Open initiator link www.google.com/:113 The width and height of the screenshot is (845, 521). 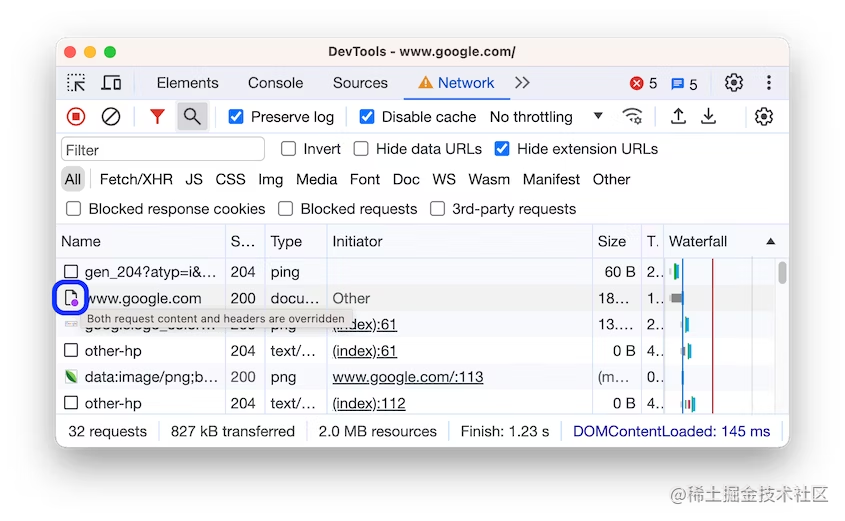[407, 377]
